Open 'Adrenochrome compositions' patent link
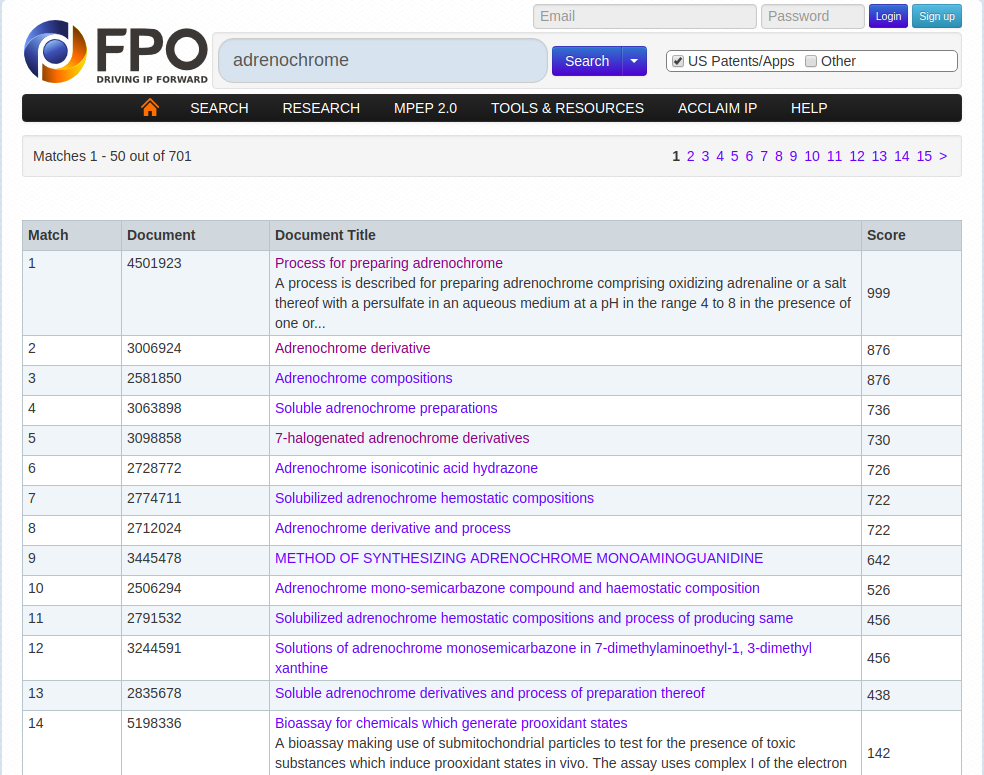984x775 pixels. click(363, 378)
